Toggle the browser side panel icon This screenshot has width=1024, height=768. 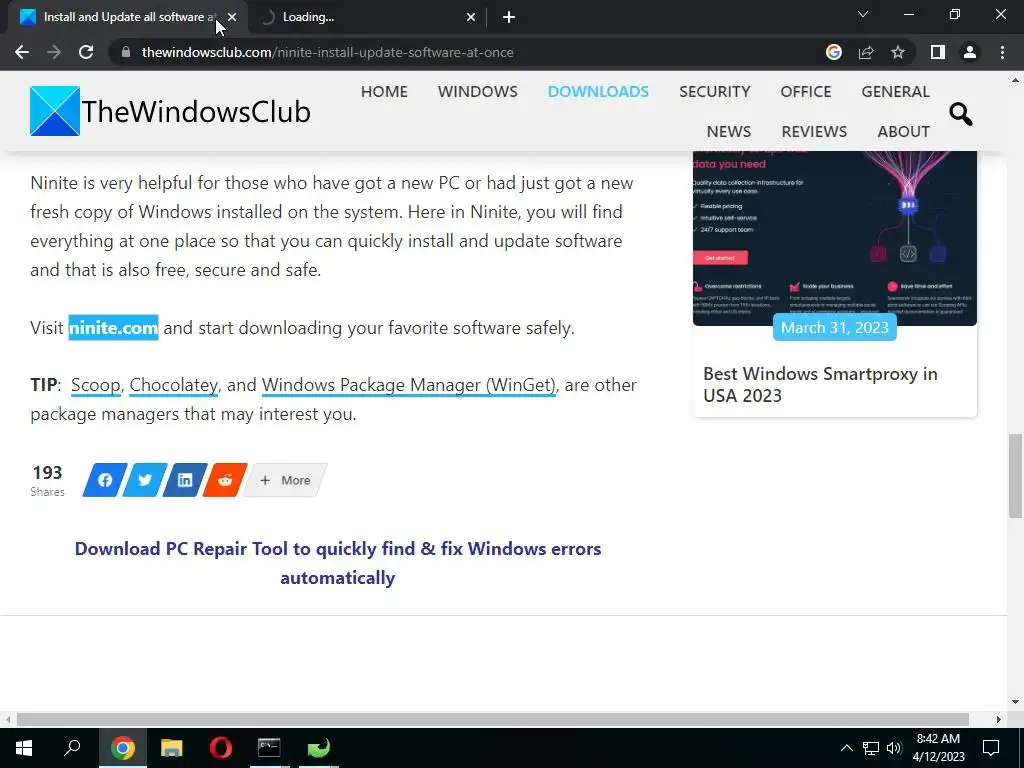click(938, 52)
